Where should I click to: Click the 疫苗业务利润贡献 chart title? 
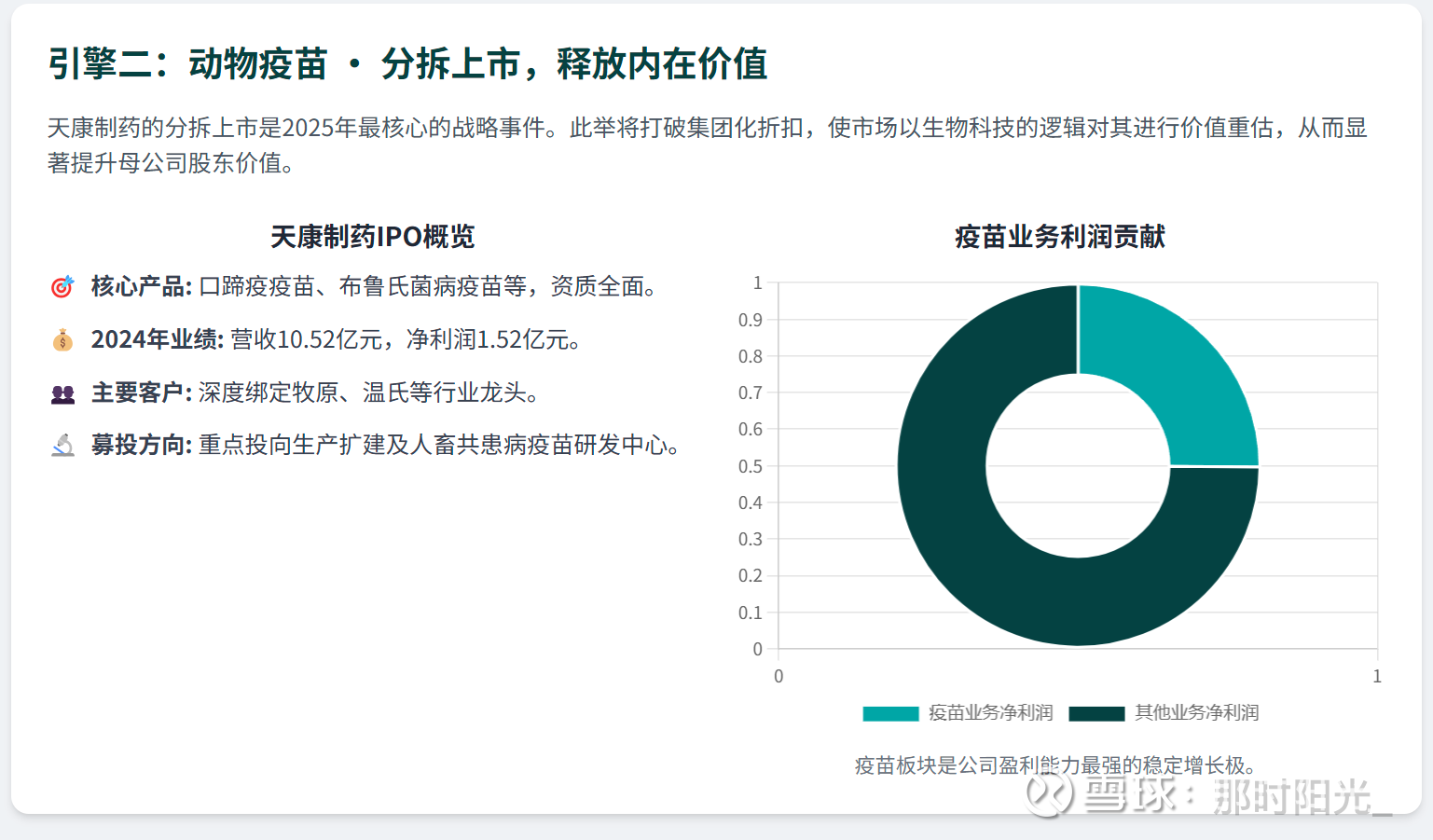click(x=1060, y=237)
